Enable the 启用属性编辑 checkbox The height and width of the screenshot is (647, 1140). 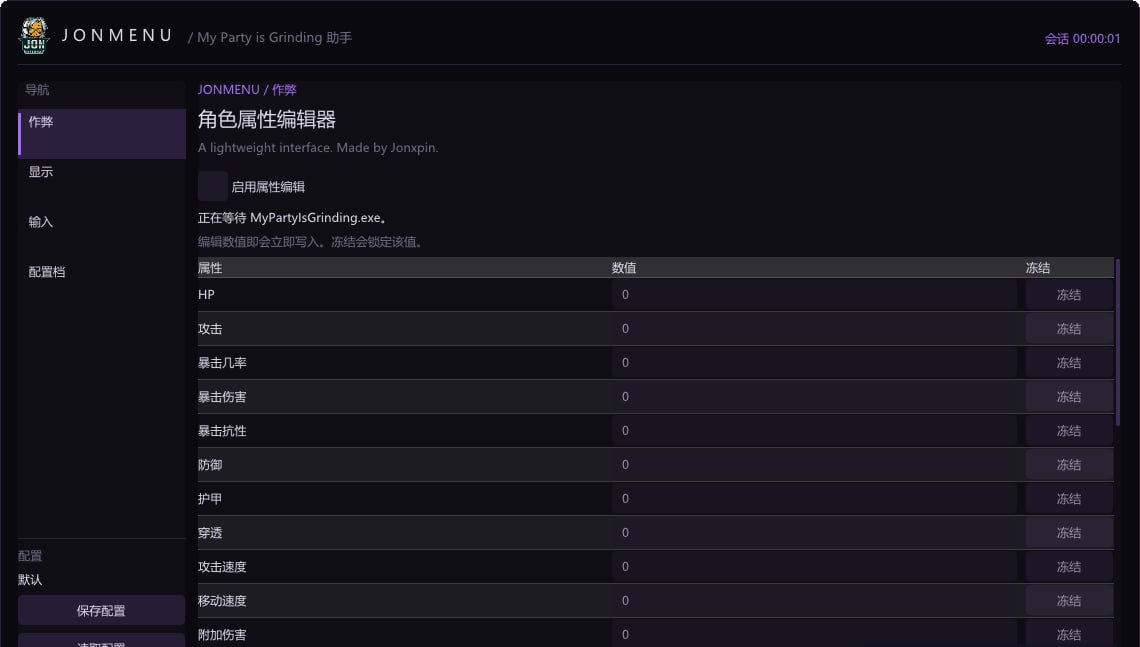[212, 186]
